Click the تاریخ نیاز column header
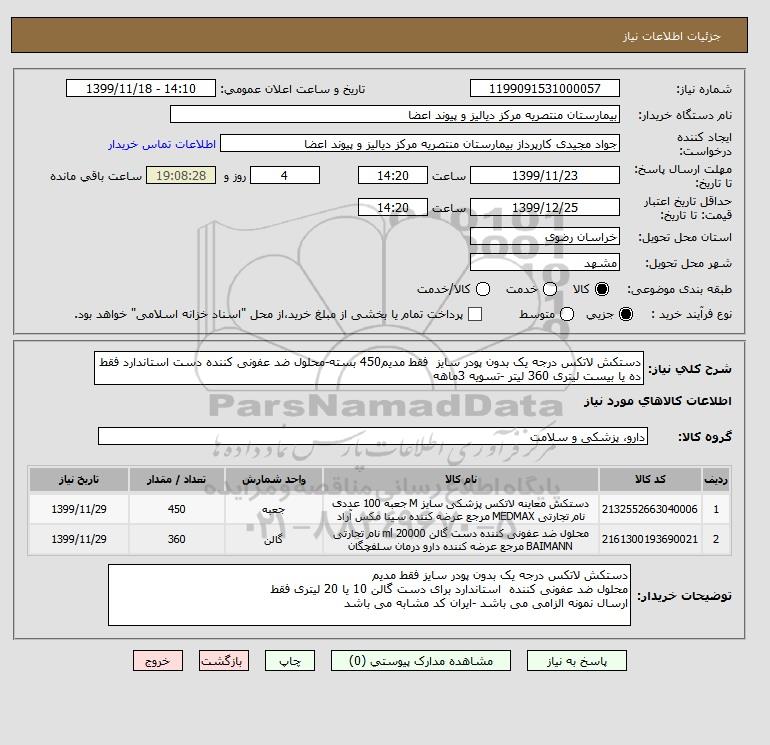This screenshot has height=745, width=770. point(79,480)
